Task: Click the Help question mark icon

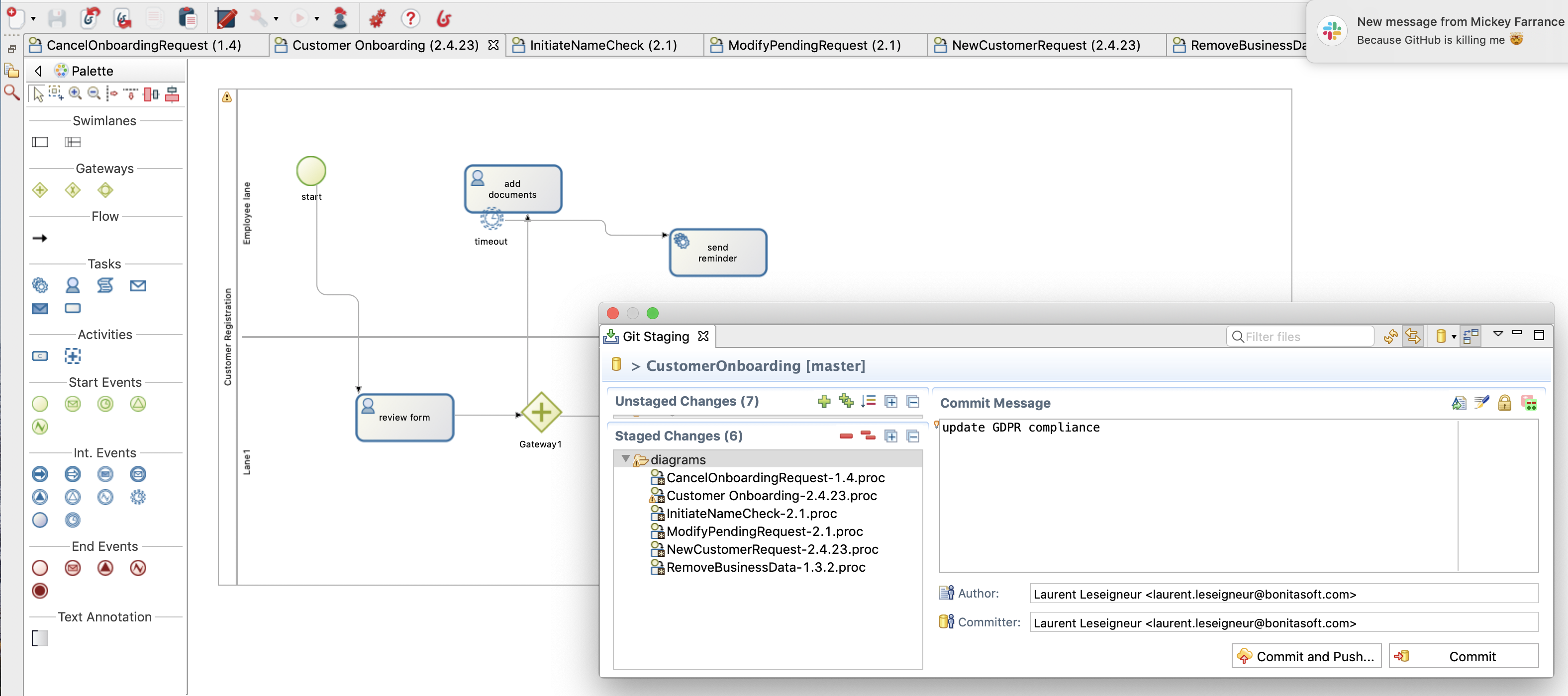Action: tap(410, 17)
